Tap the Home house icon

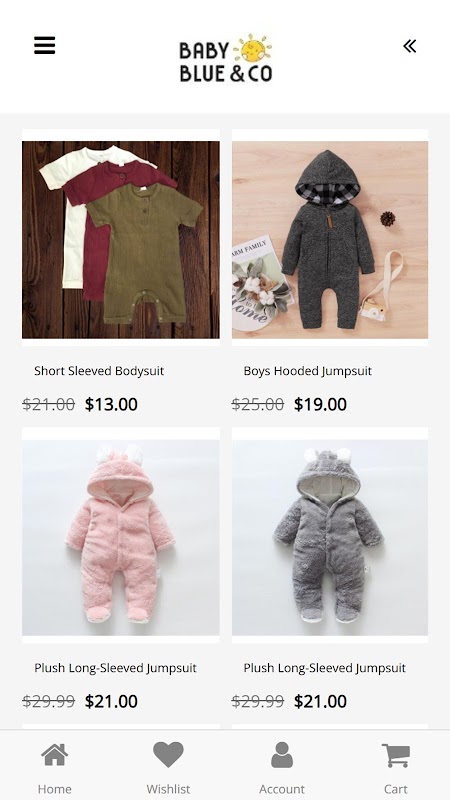click(55, 755)
